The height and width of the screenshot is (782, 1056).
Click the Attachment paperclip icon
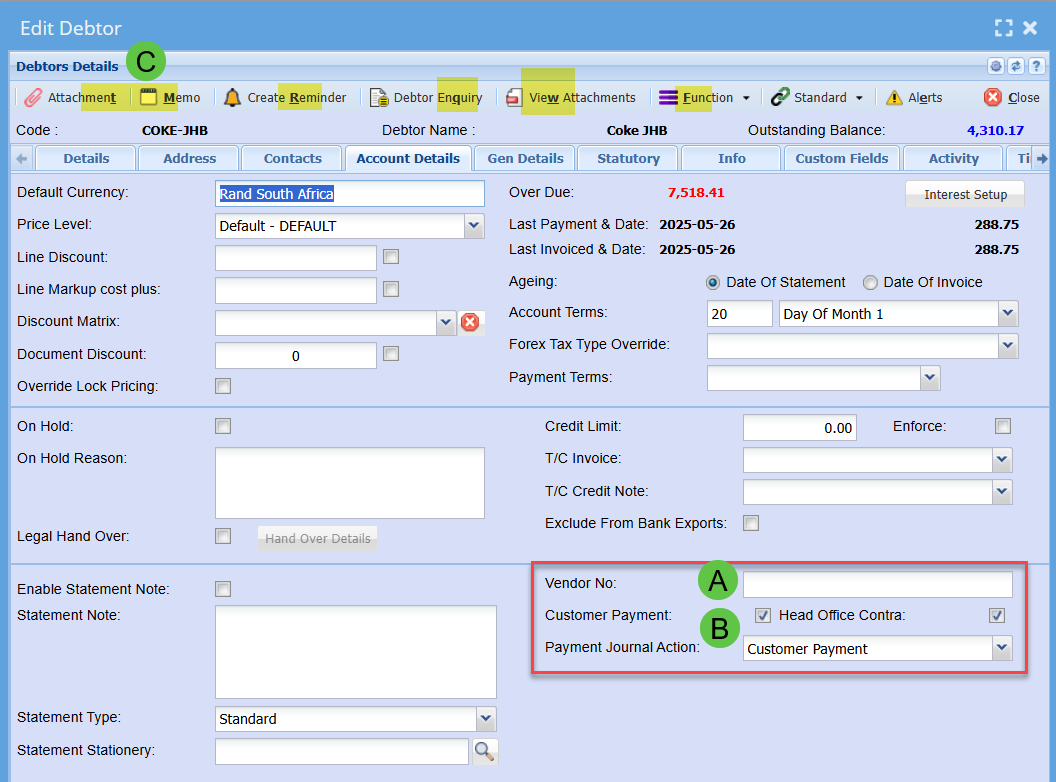33,98
